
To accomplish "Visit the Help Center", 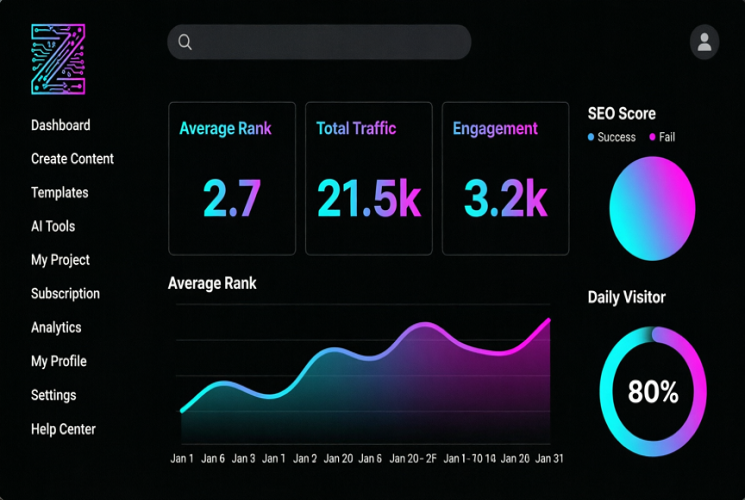I will coord(63,429).
